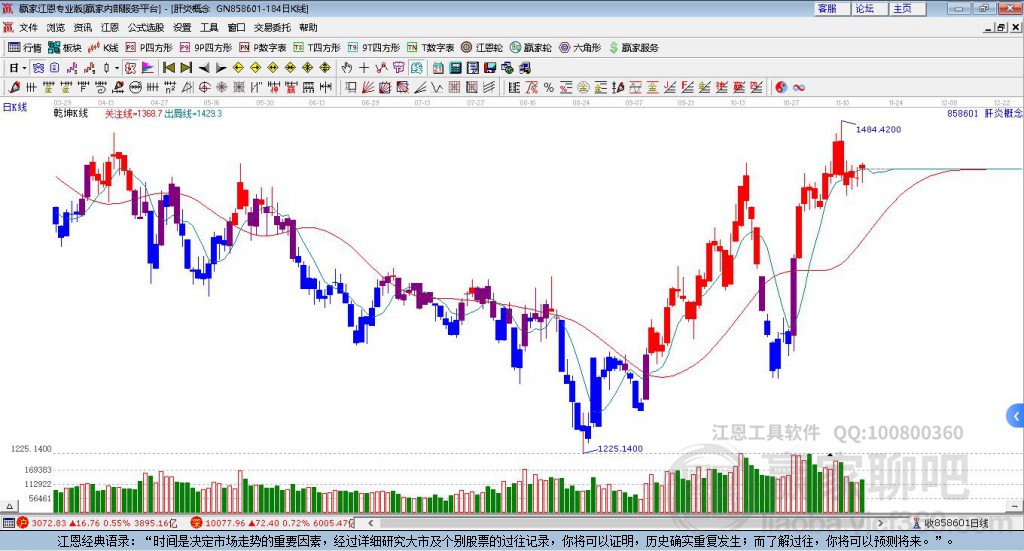This screenshot has width=1024, height=551.
Task: Select the hand pan tool
Action: [347, 68]
